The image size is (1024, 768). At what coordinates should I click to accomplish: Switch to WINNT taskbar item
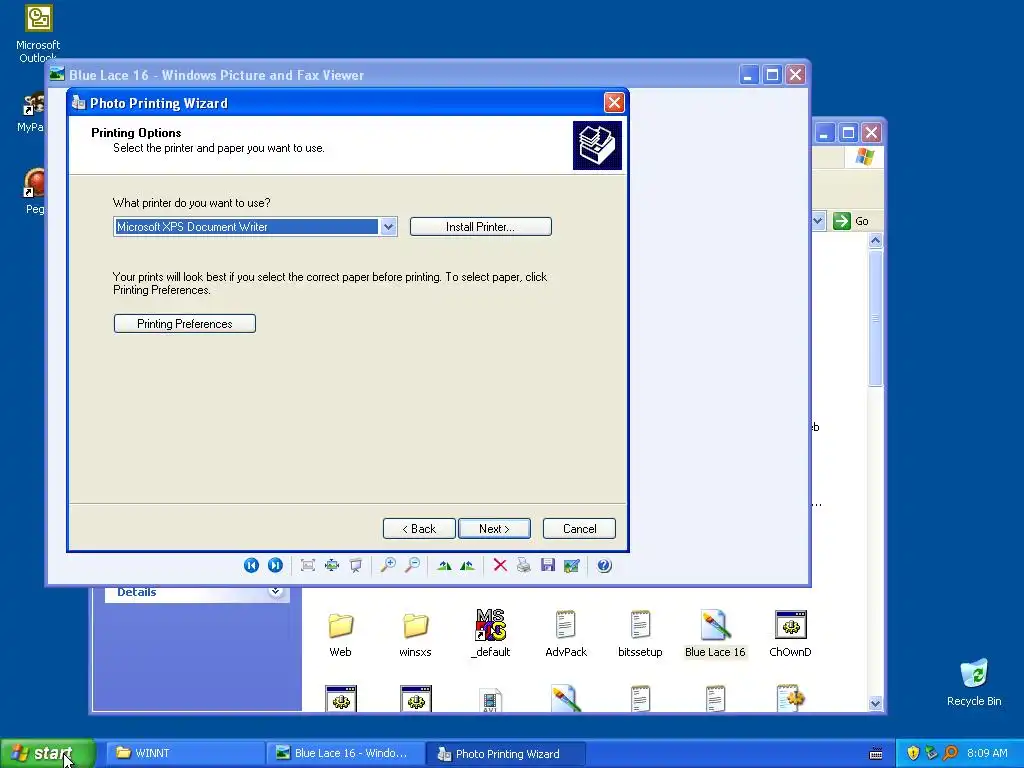click(x=183, y=754)
